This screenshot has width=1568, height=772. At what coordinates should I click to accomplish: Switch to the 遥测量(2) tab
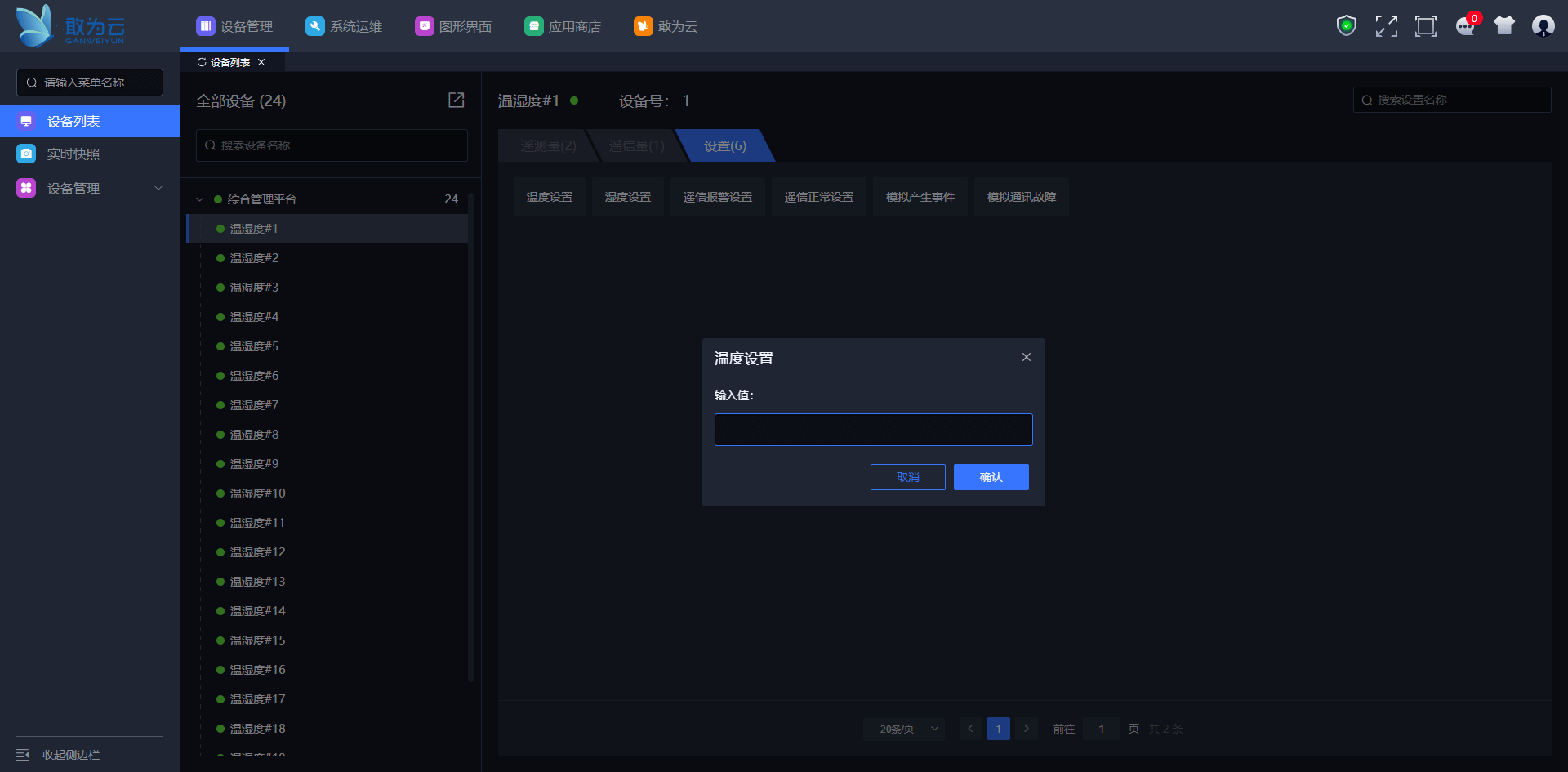(548, 145)
